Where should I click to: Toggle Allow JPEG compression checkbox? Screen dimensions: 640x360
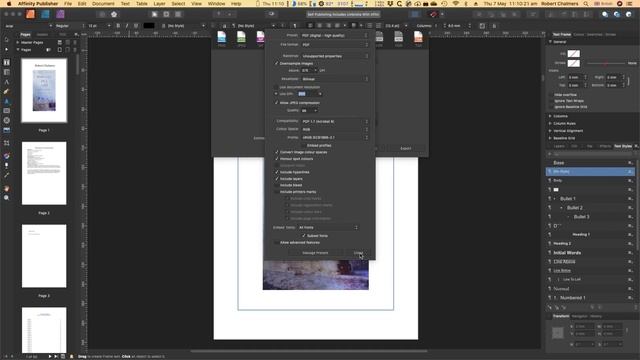coord(277,102)
